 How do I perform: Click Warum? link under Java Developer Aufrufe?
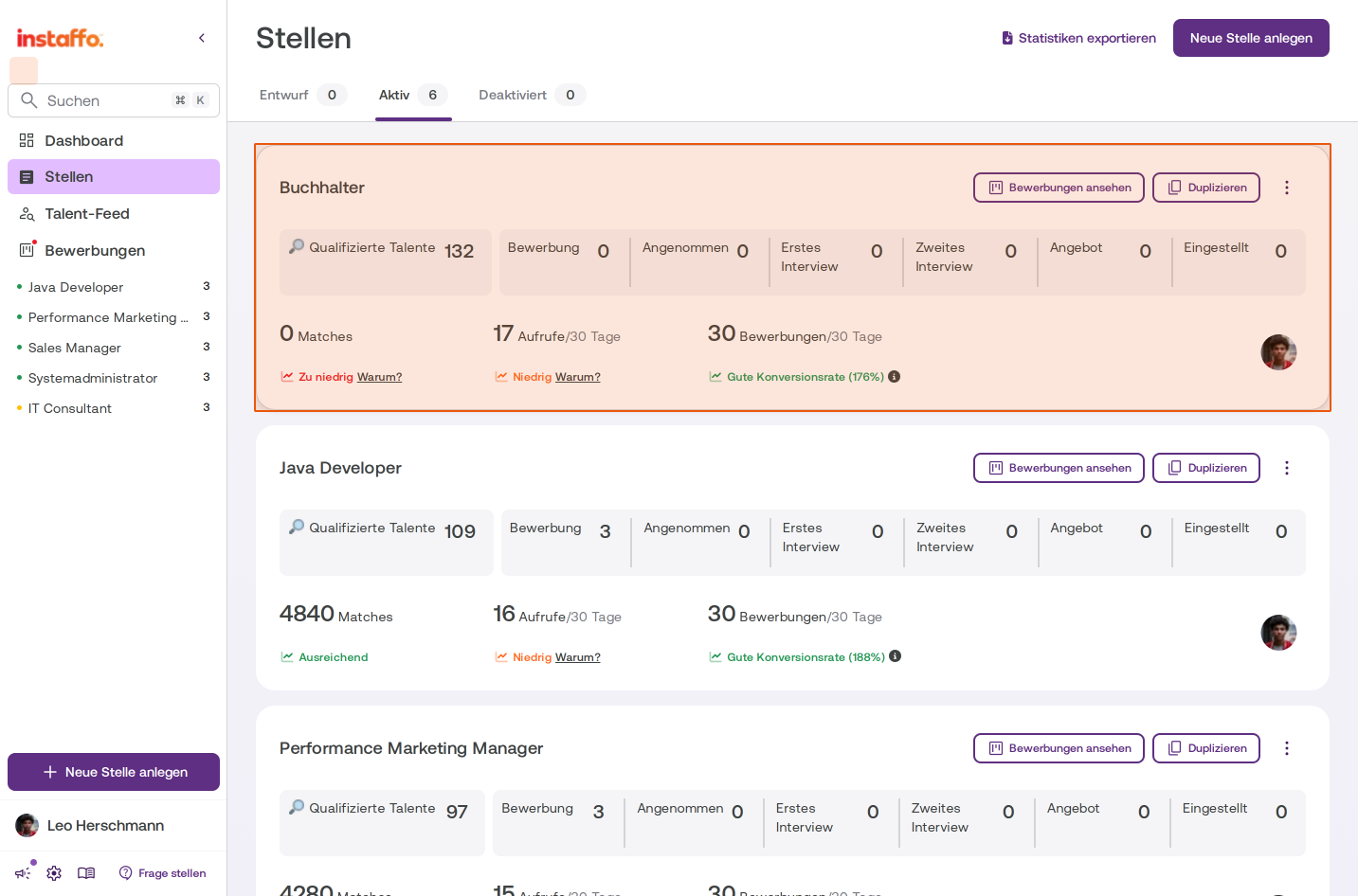pos(578,657)
